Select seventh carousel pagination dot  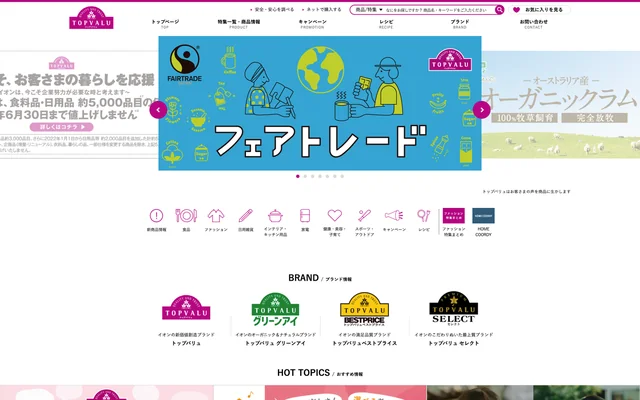342,176
